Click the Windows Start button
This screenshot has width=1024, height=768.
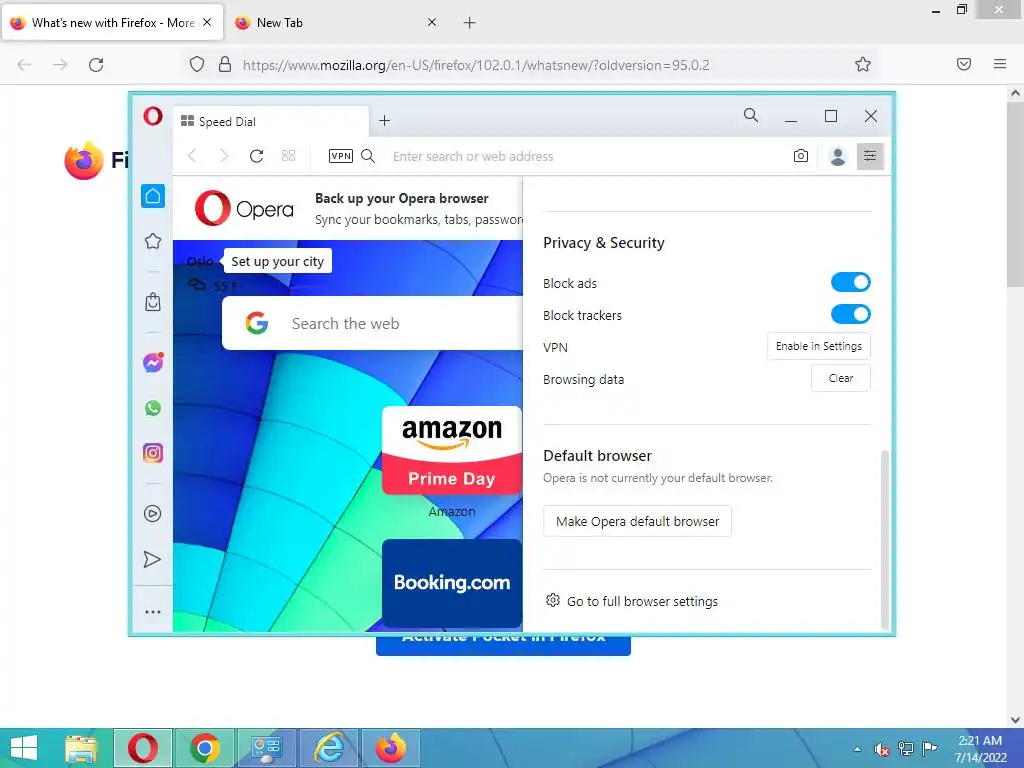(24, 748)
